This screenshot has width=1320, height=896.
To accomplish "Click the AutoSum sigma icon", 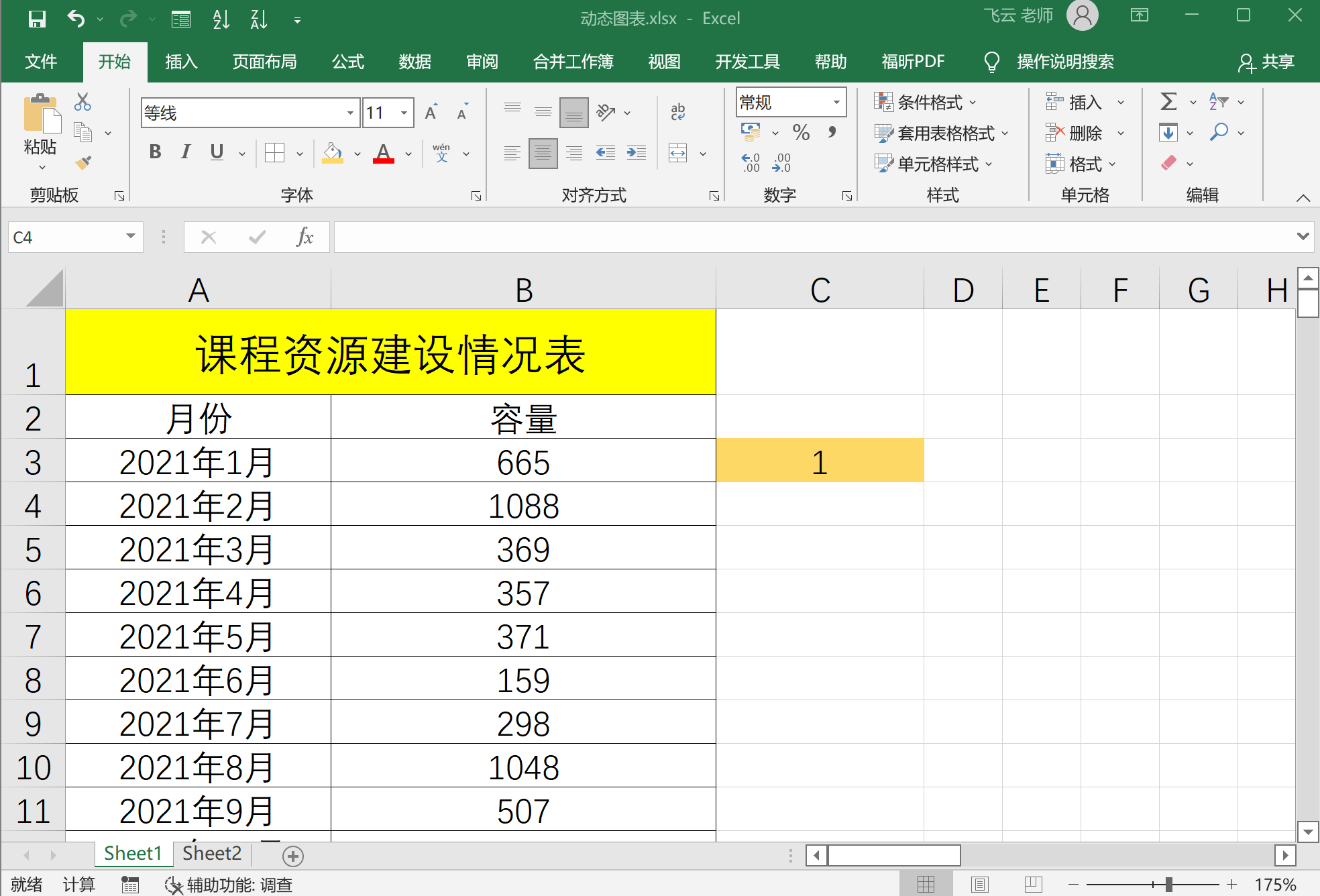I will pos(1168,102).
